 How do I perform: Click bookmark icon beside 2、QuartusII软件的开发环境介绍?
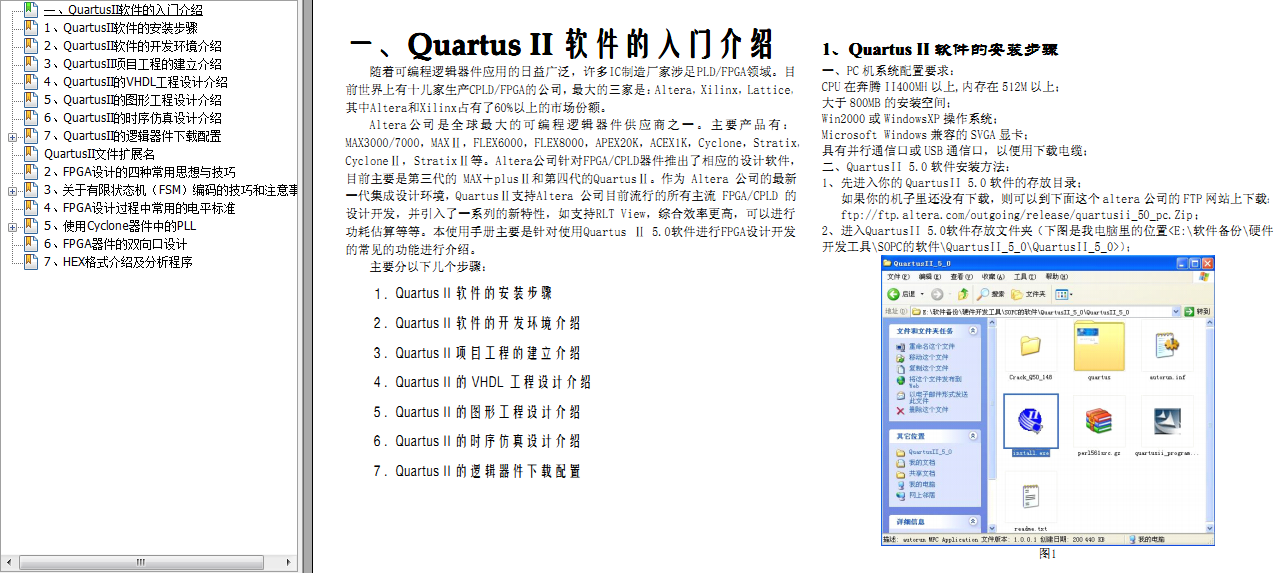[x=31, y=46]
